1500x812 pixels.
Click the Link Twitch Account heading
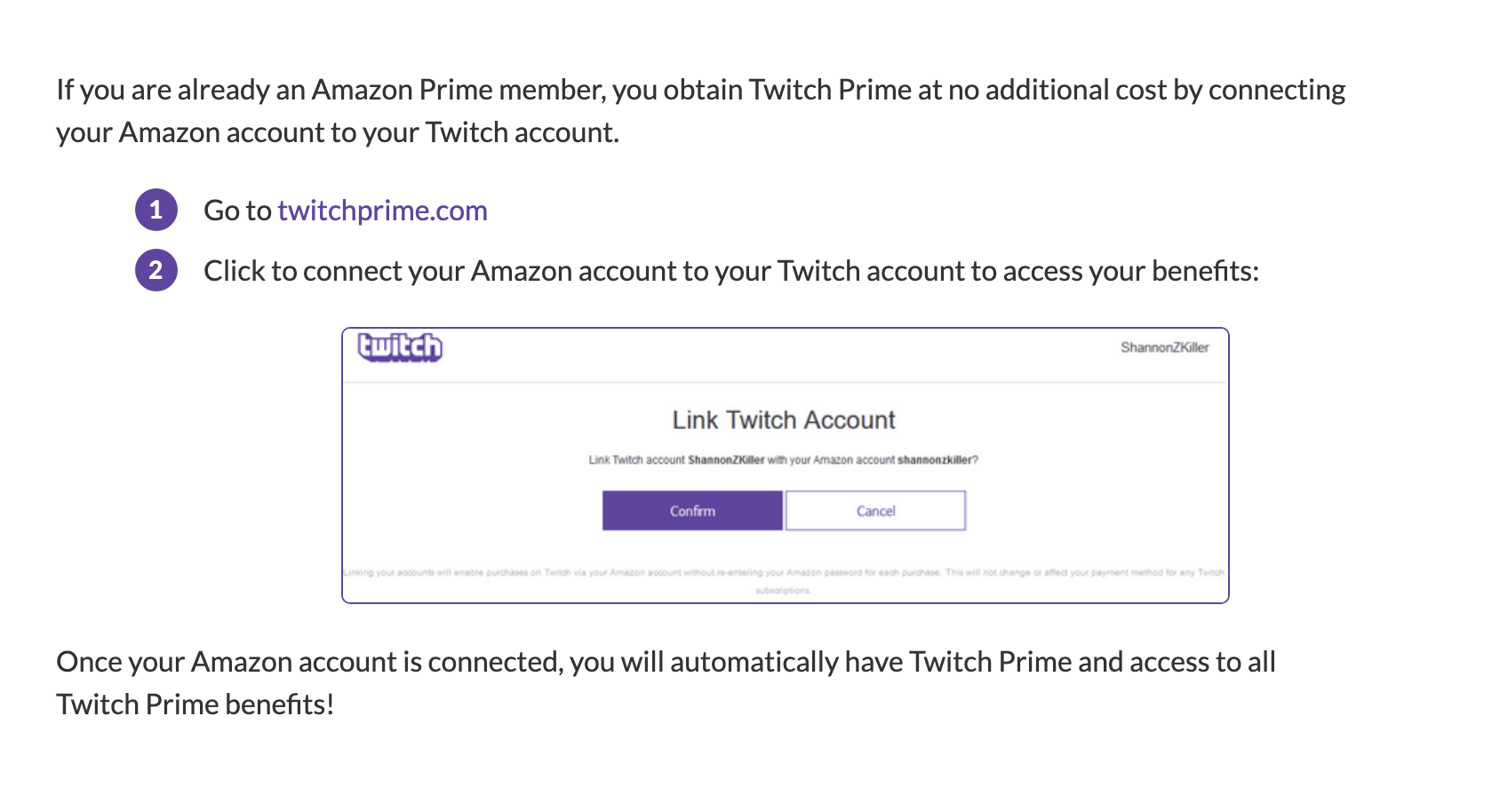[784, 420]
